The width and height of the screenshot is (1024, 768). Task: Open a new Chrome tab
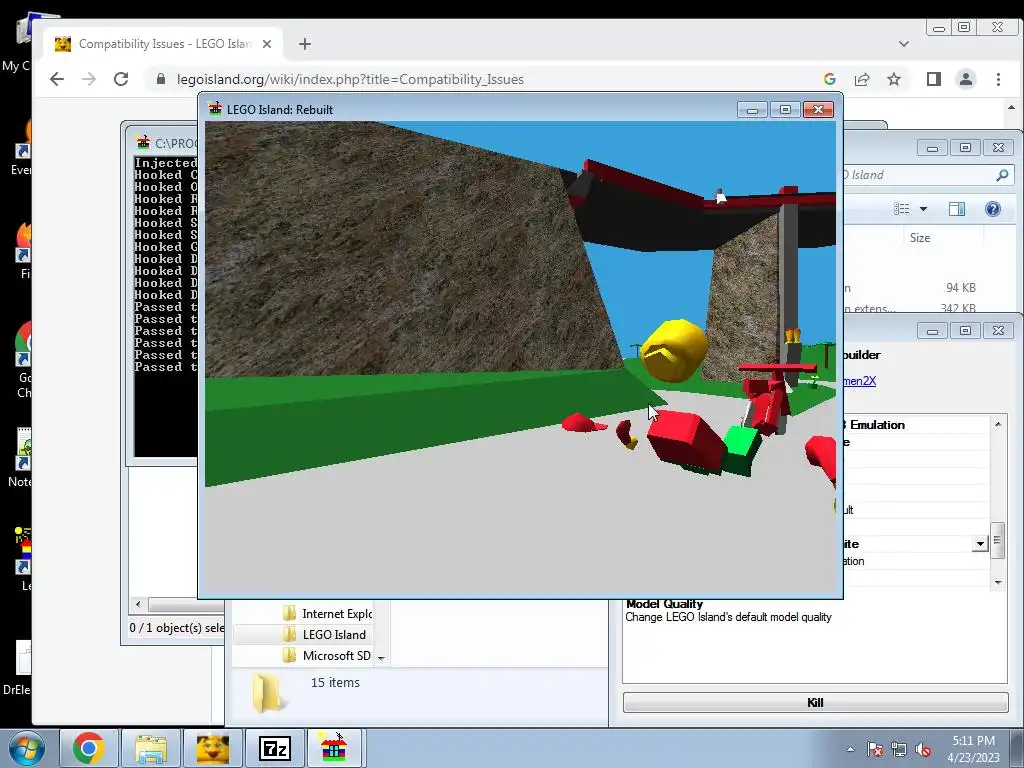tap(304, 44)
